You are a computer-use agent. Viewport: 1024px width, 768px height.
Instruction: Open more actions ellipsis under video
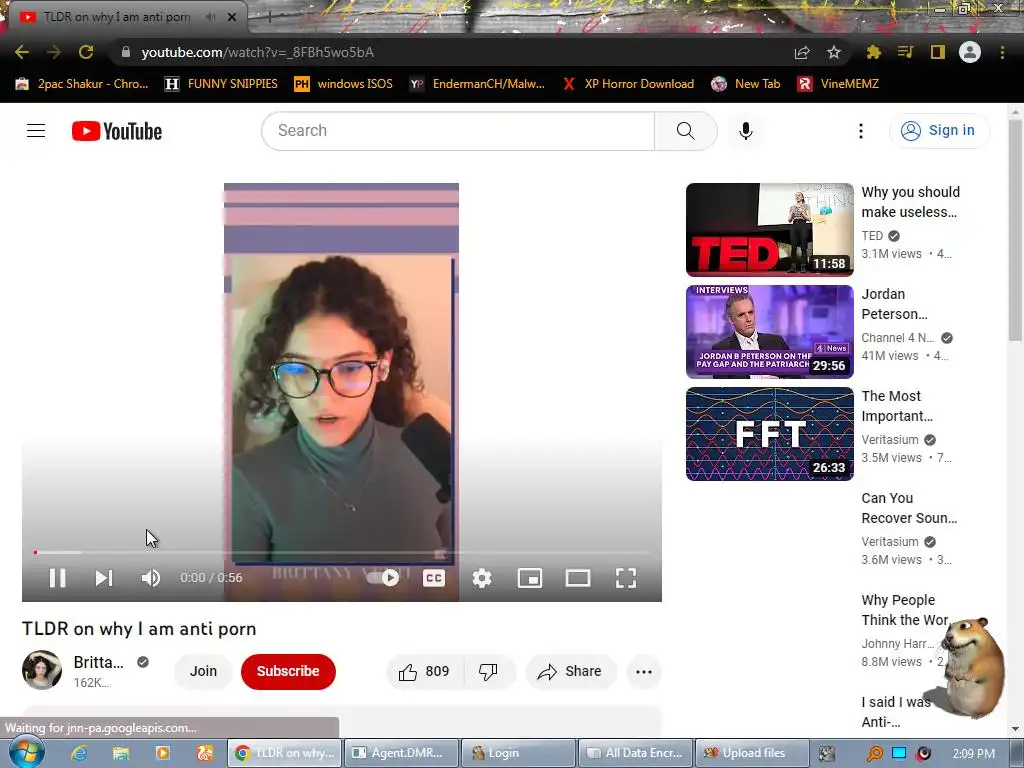644,671
